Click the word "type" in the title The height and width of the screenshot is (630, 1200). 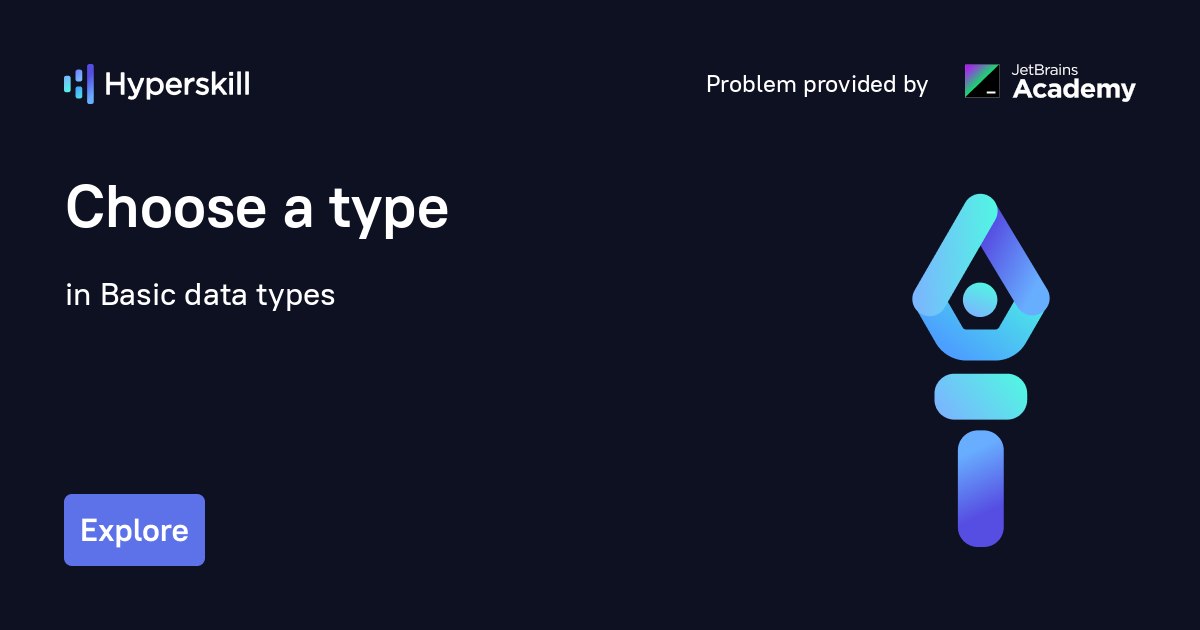coord(388,210)
